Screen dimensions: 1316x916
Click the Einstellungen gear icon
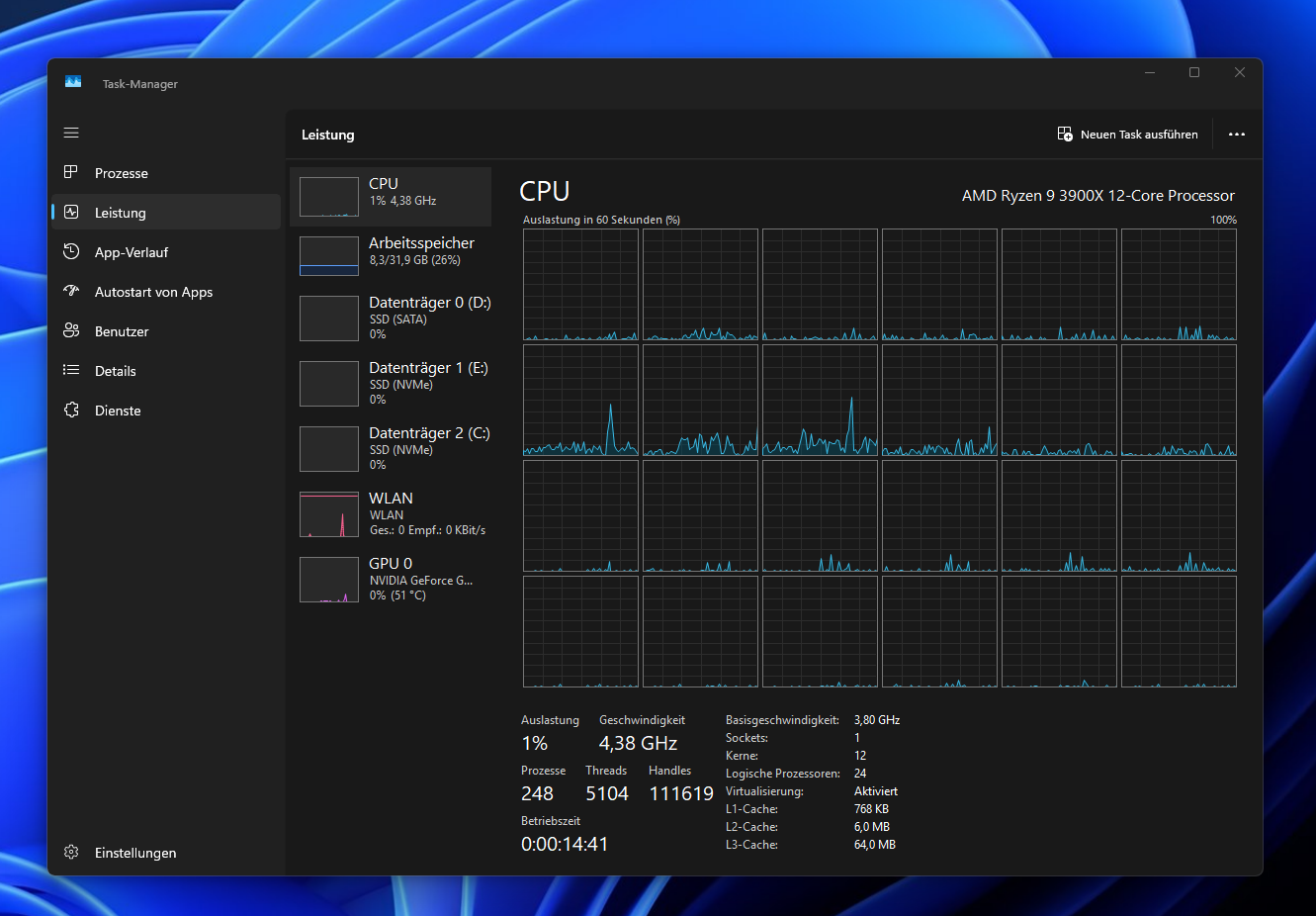tap(71, 852)
